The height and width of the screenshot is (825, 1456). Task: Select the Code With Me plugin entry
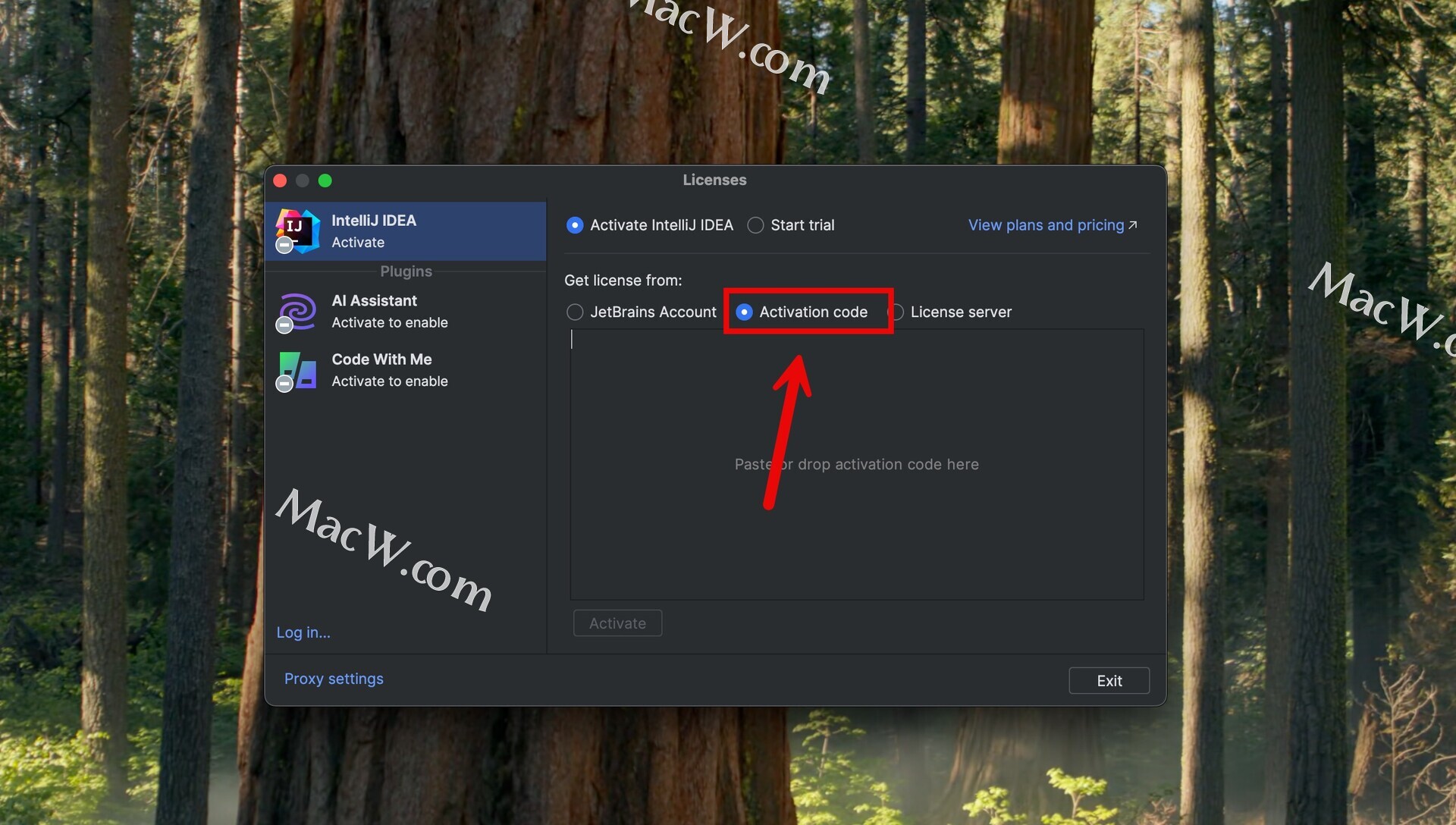pyautogui.click(x=406, y=370)
